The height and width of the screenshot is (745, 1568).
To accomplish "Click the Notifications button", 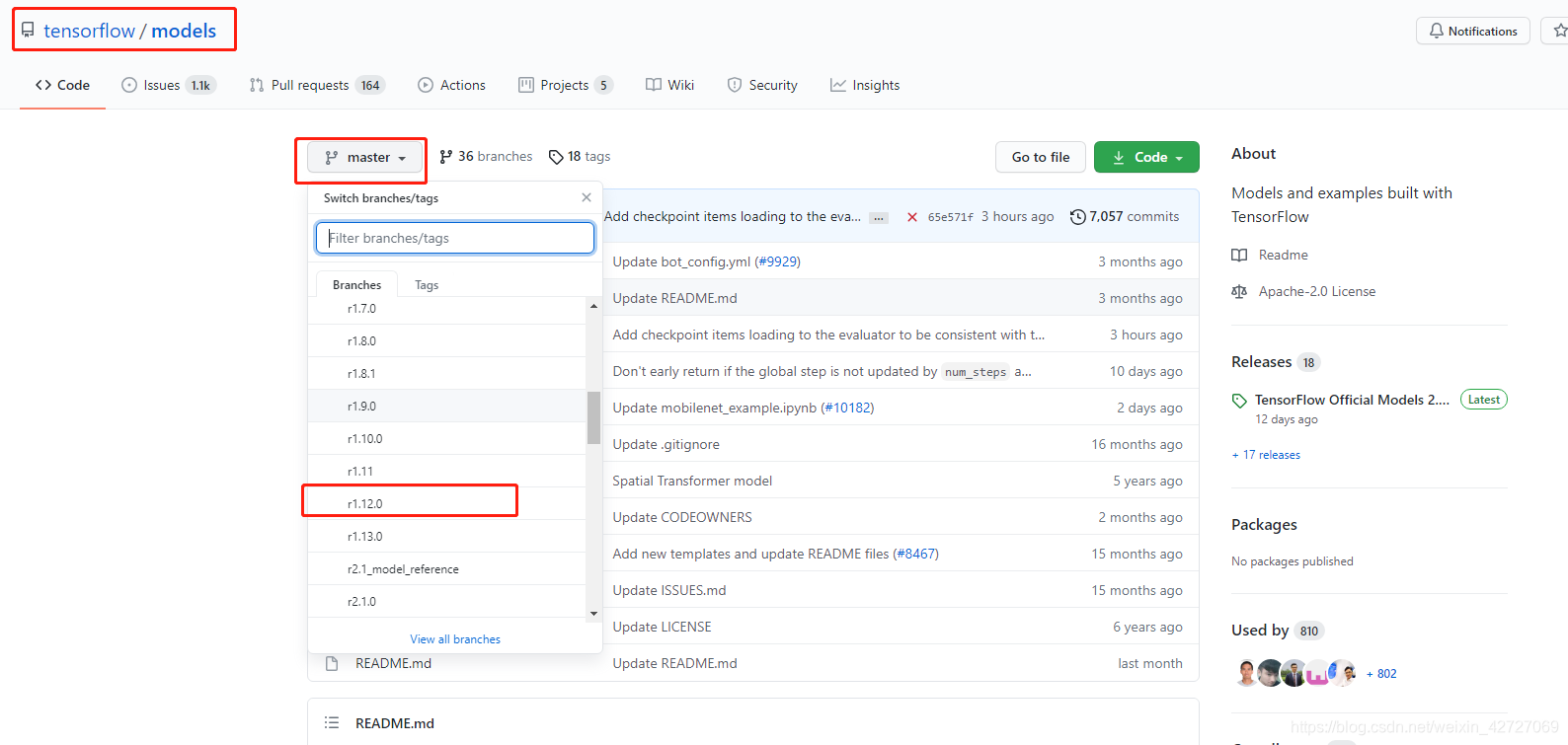I will coord(1473,31).
